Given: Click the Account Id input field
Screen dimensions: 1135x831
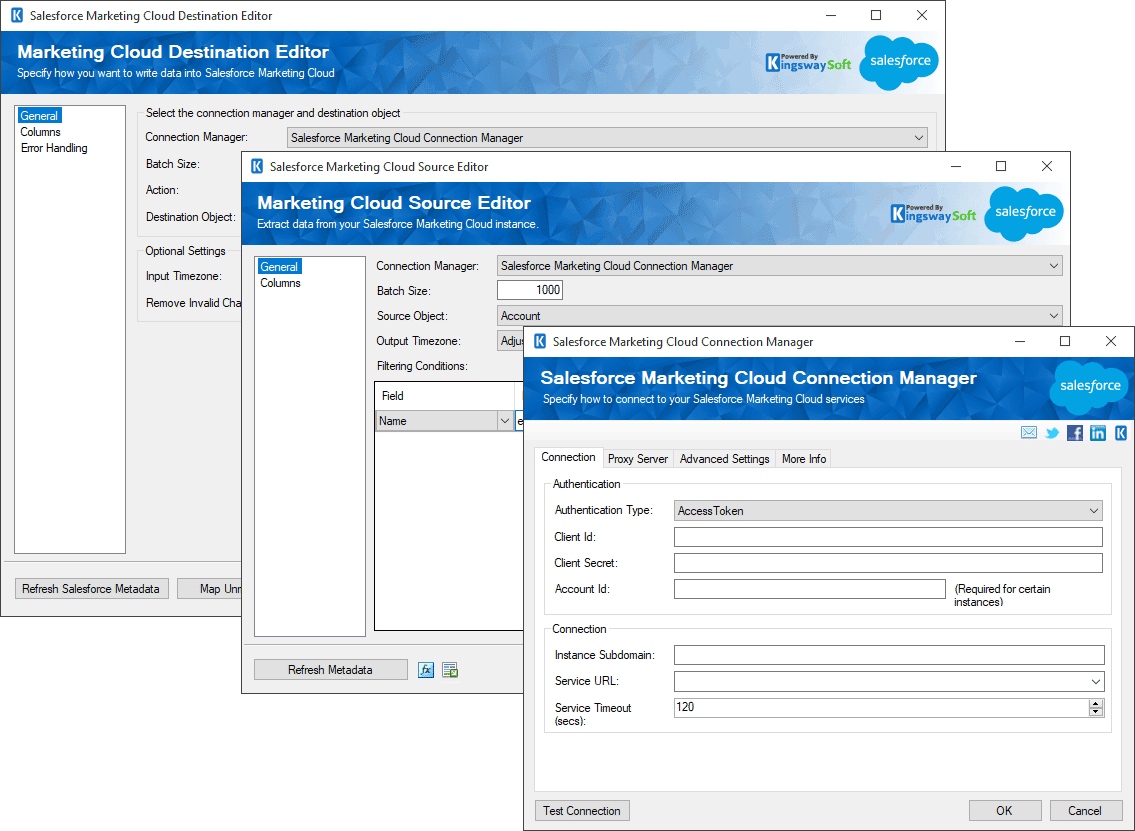Looking at the screenshot, I should tap(809, 589).
